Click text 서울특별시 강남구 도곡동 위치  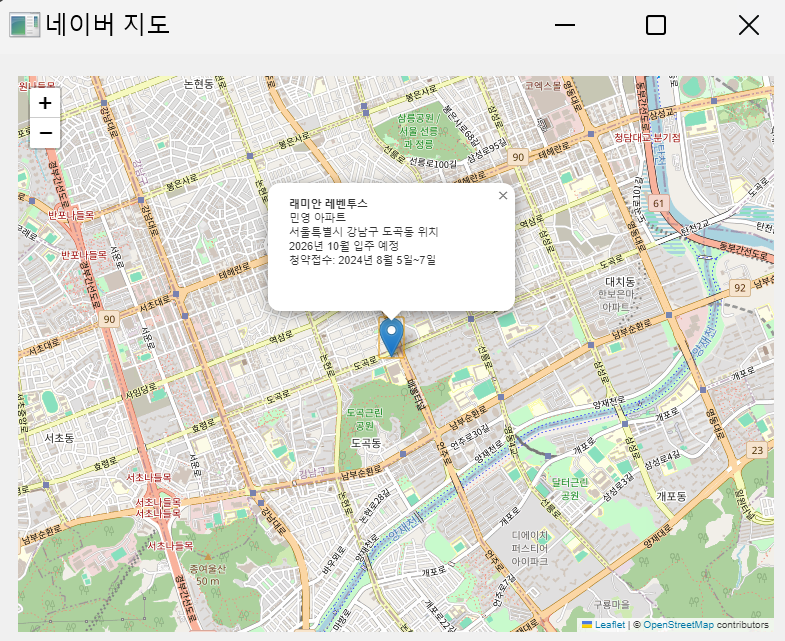tap(363, 231)
